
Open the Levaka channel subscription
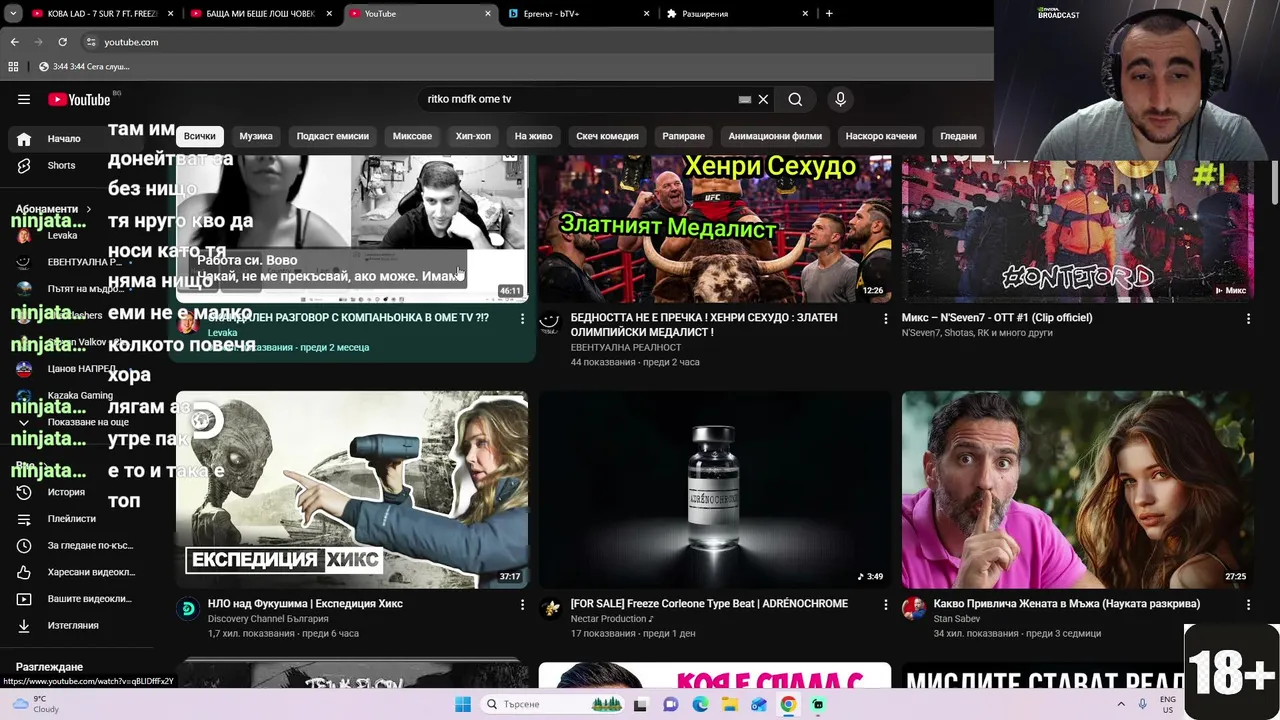coord(60,236)
